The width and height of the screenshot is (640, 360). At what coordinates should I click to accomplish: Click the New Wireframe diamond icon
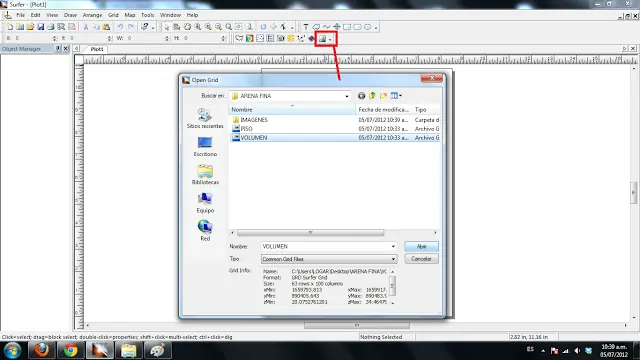click(x=311, y=38)
